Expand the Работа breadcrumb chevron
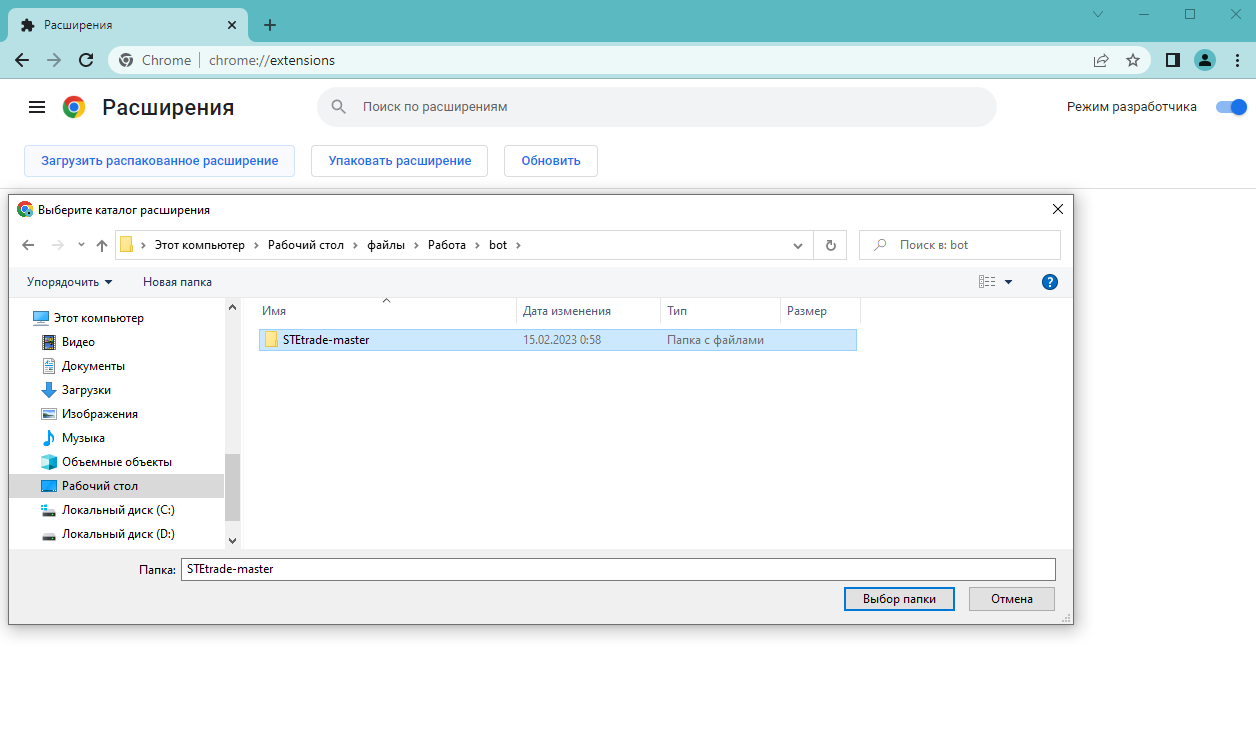The image size is (1256, 756). (477, 245)
